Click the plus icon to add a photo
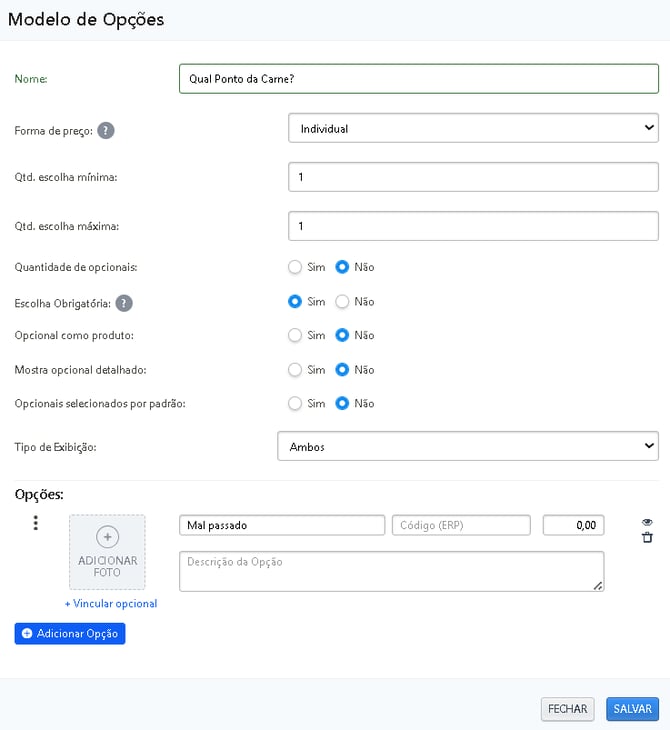Screen dimensions: 670x730 (x=107, y=537)
